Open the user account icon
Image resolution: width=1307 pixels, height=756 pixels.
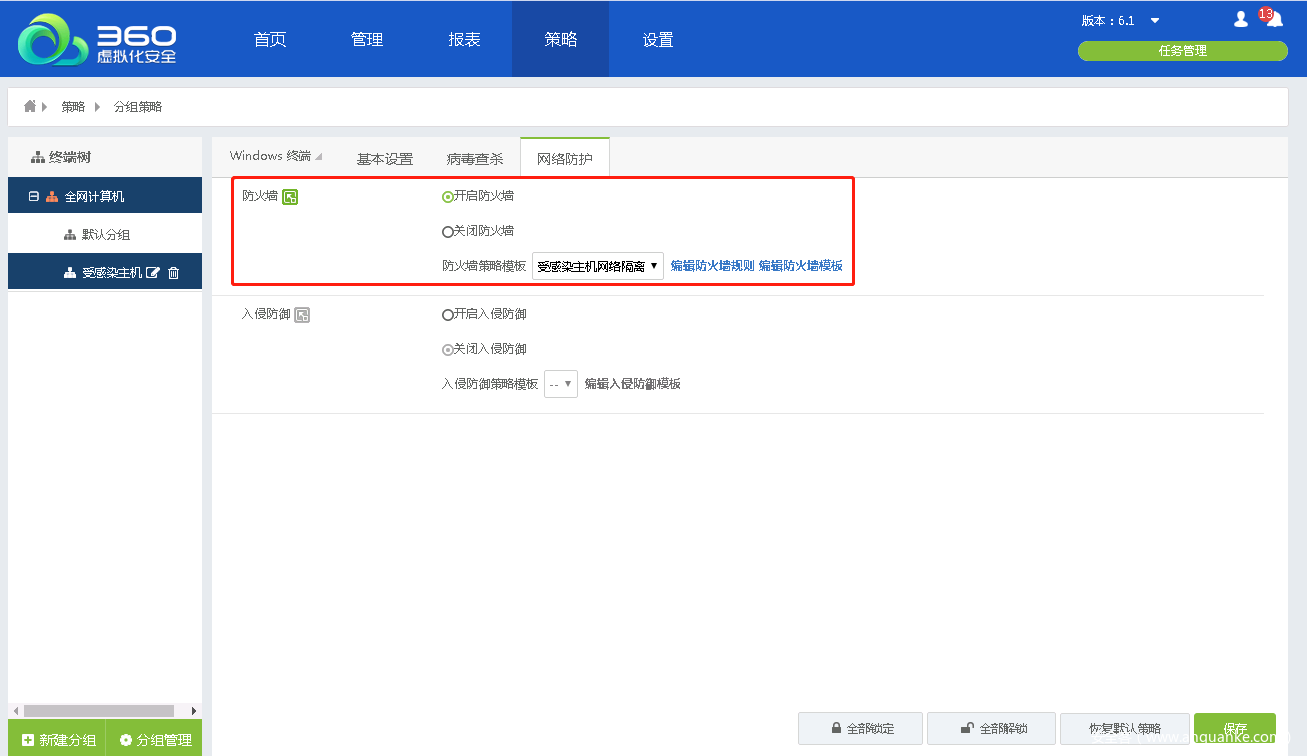[1241, 19]
